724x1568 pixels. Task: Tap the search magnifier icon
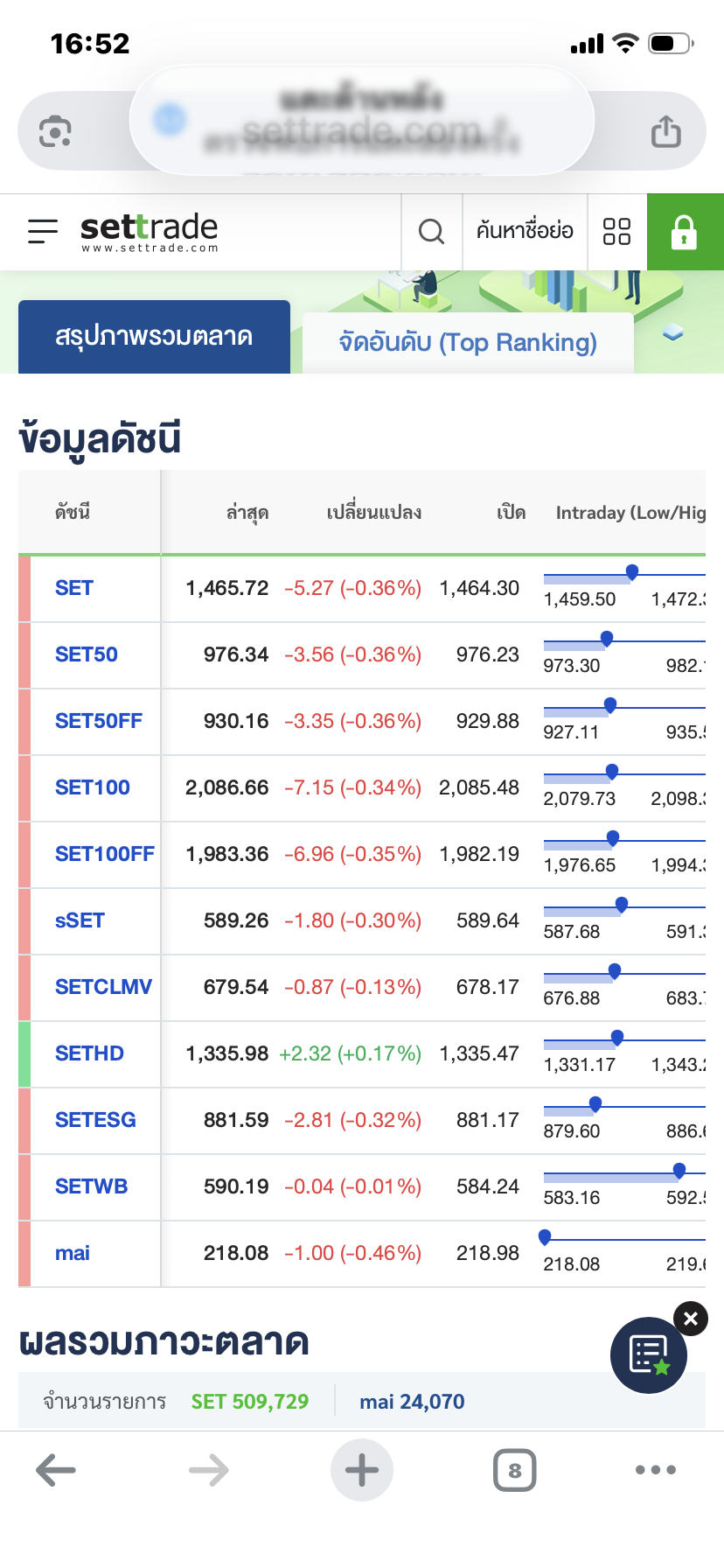tap(431, 232)
